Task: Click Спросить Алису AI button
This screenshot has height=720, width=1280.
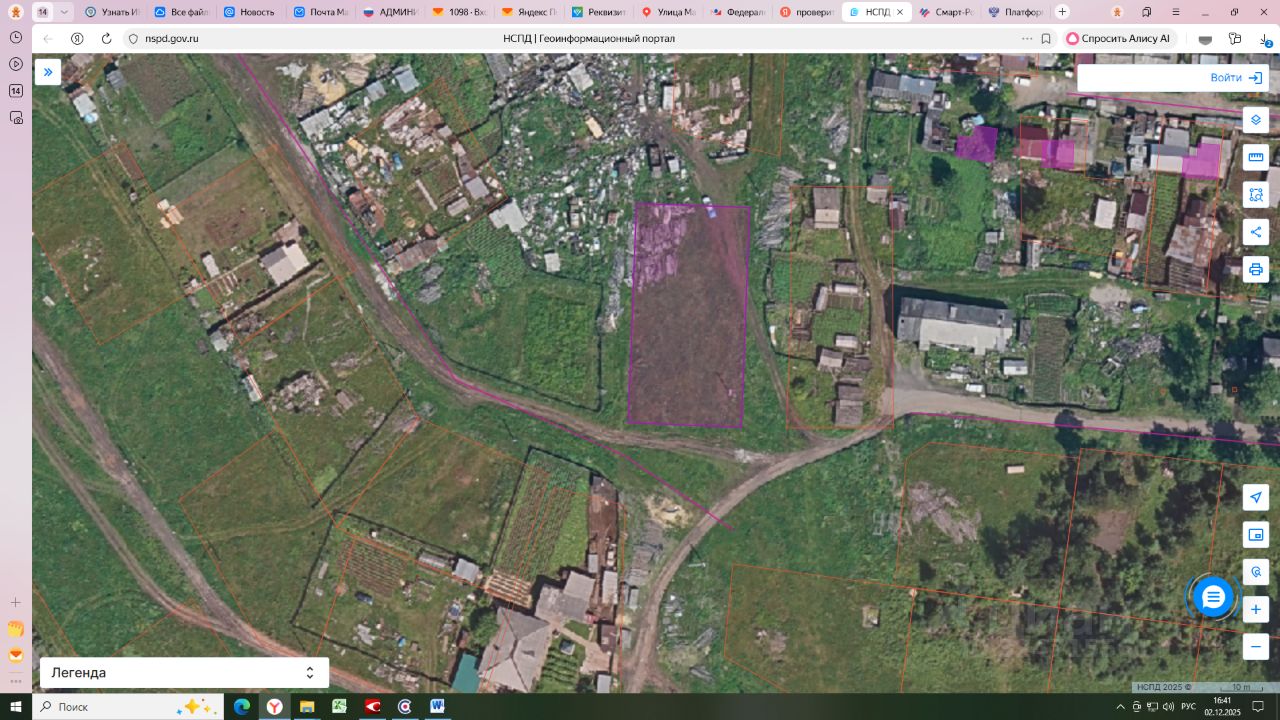Action: 1118,38
